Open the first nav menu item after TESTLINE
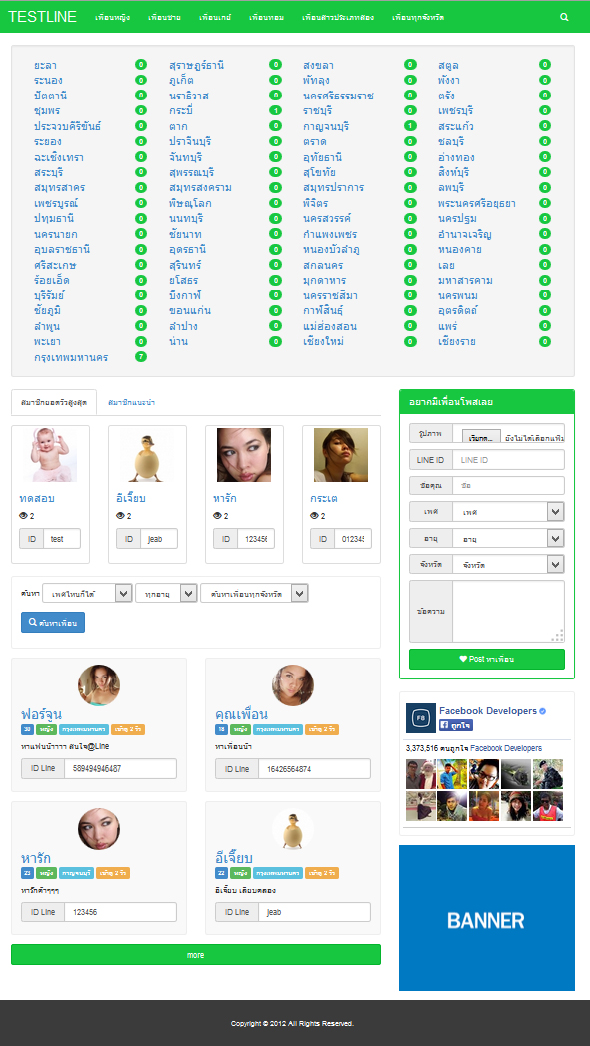Image resolution: width=590 pixels, height=1046 pixels. (x=112, y=17)
